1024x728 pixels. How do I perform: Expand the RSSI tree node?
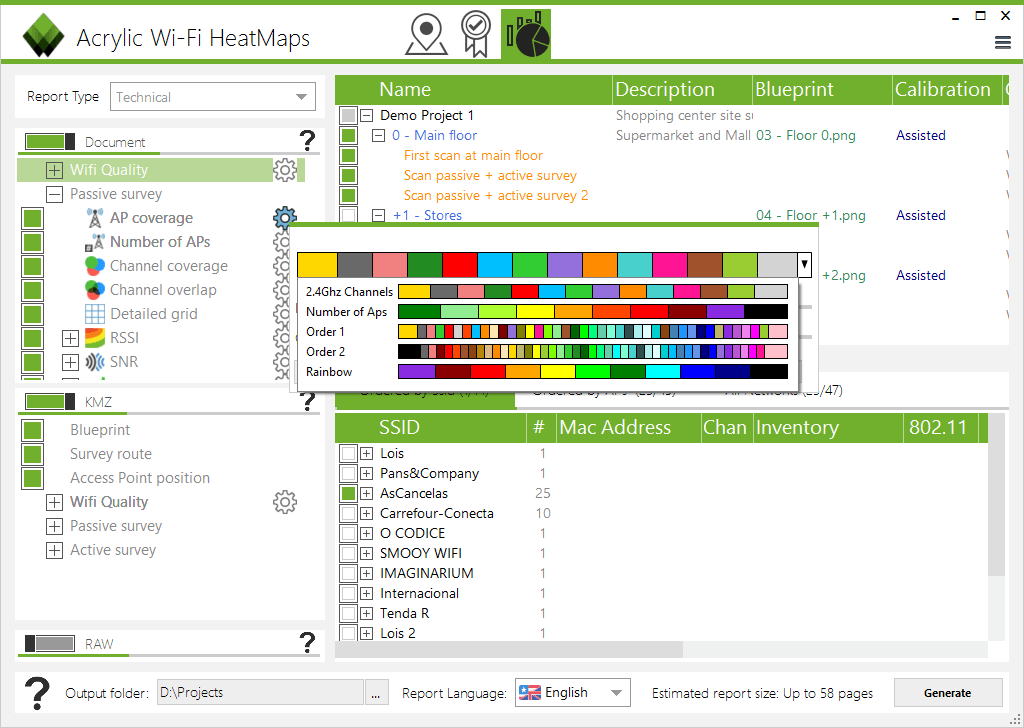71,338
